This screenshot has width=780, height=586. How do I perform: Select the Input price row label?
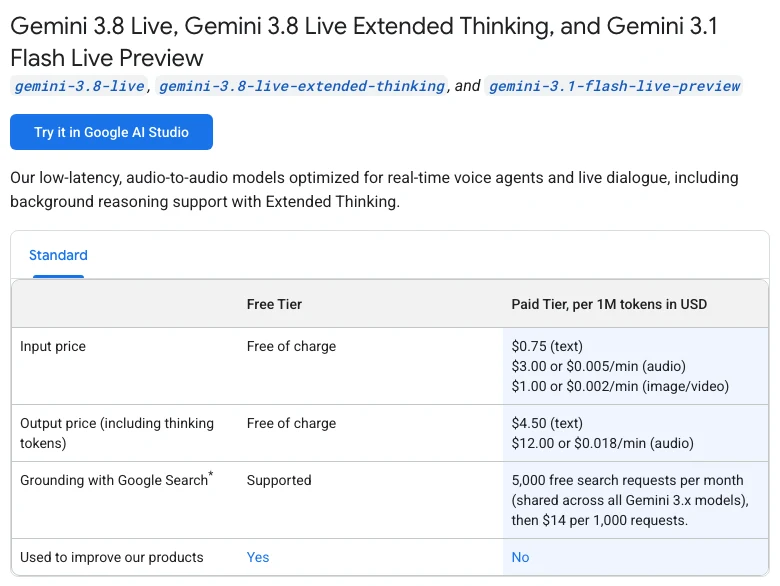(53, 346)
